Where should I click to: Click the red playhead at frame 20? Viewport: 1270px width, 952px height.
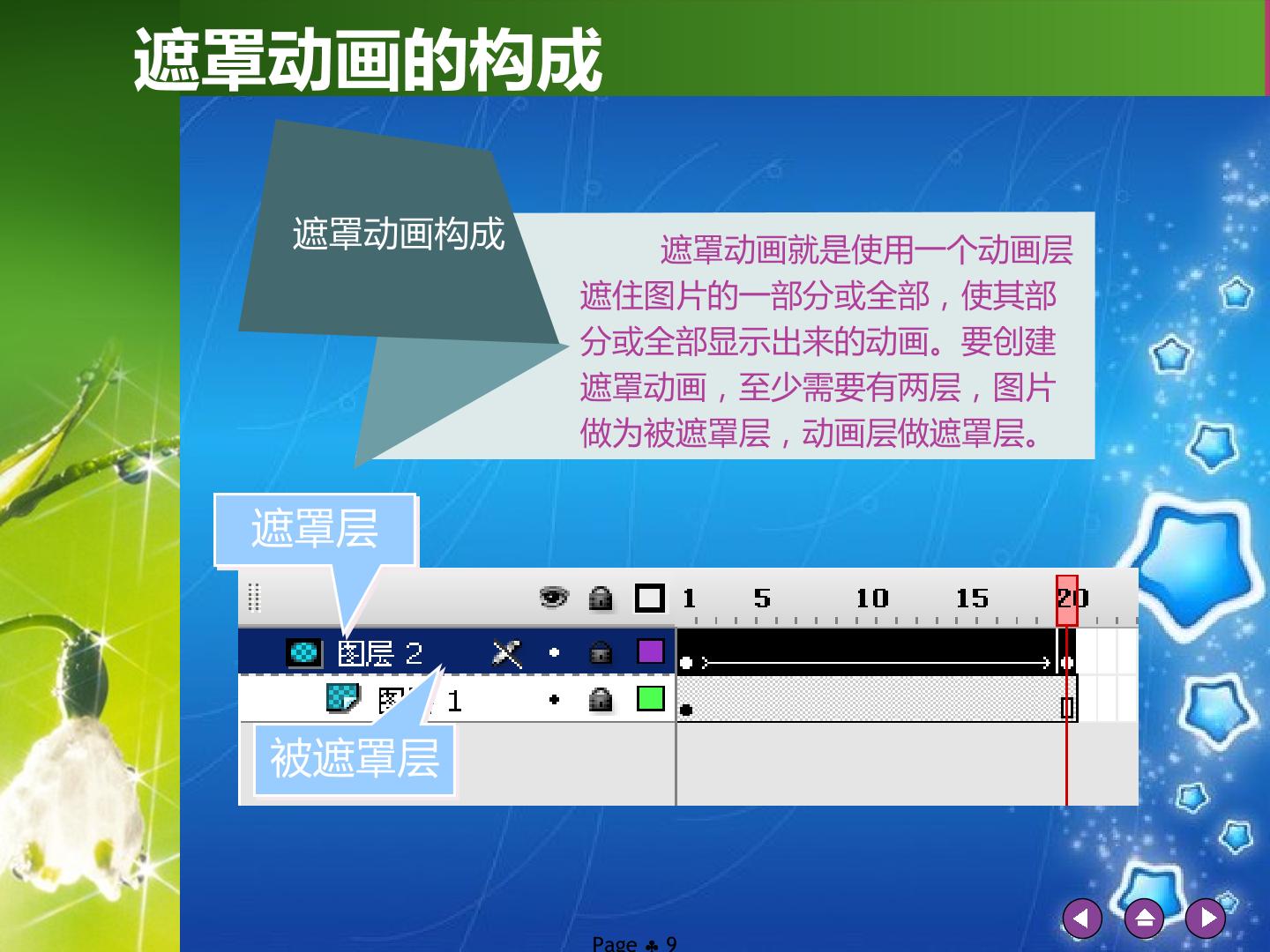[x=1067, y=599]
